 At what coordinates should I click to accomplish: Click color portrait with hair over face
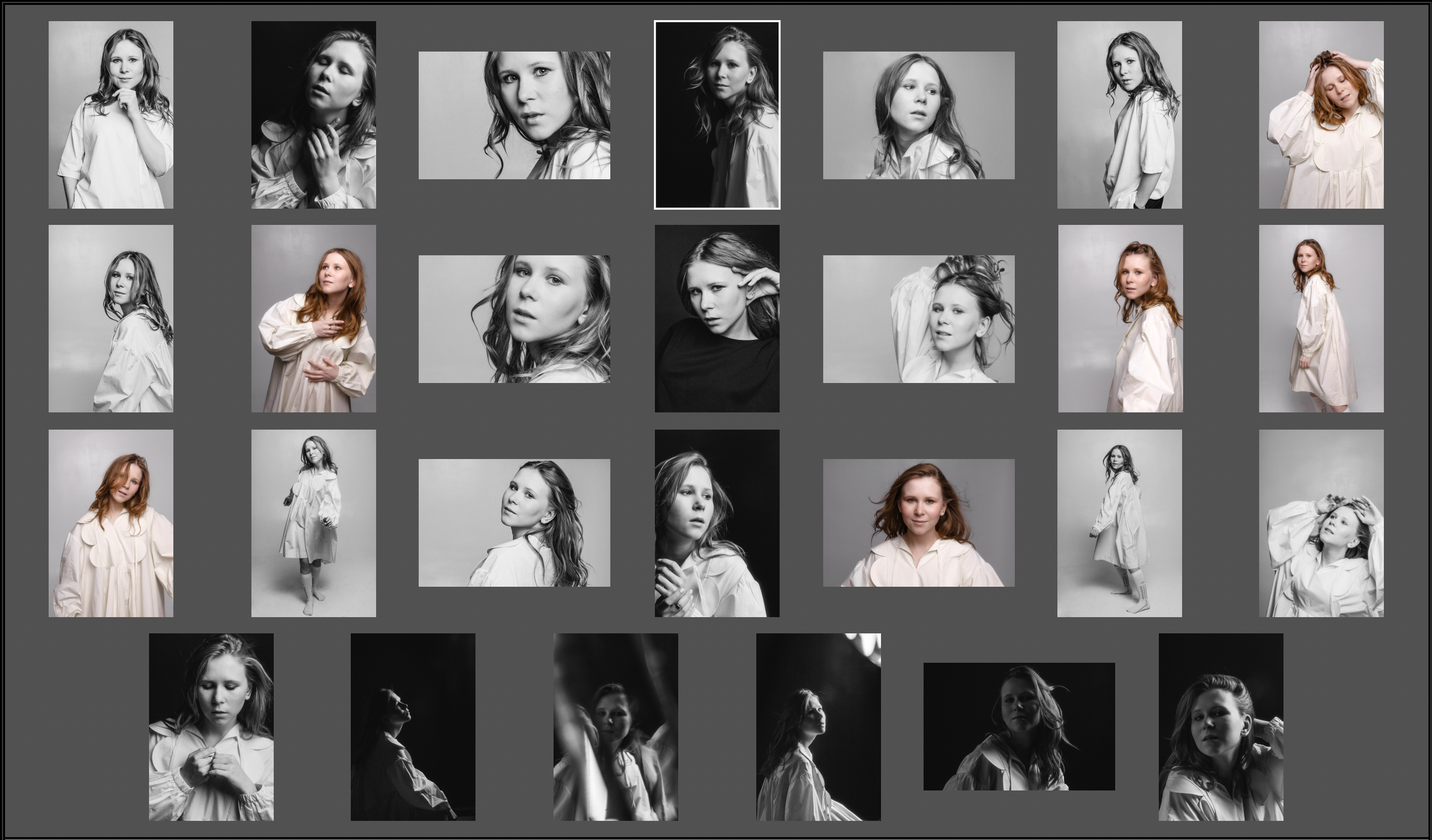pyautogui.click(x=111, y=522)
